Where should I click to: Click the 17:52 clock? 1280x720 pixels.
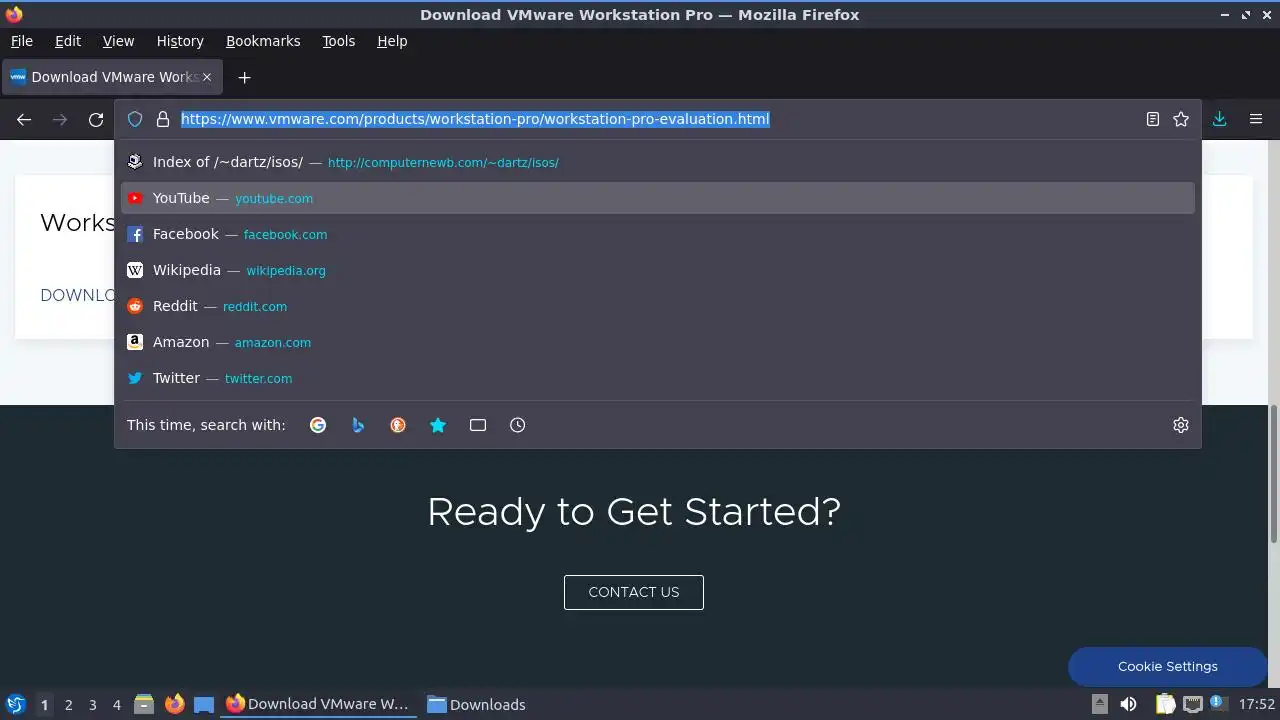(x=1257, y=704)
